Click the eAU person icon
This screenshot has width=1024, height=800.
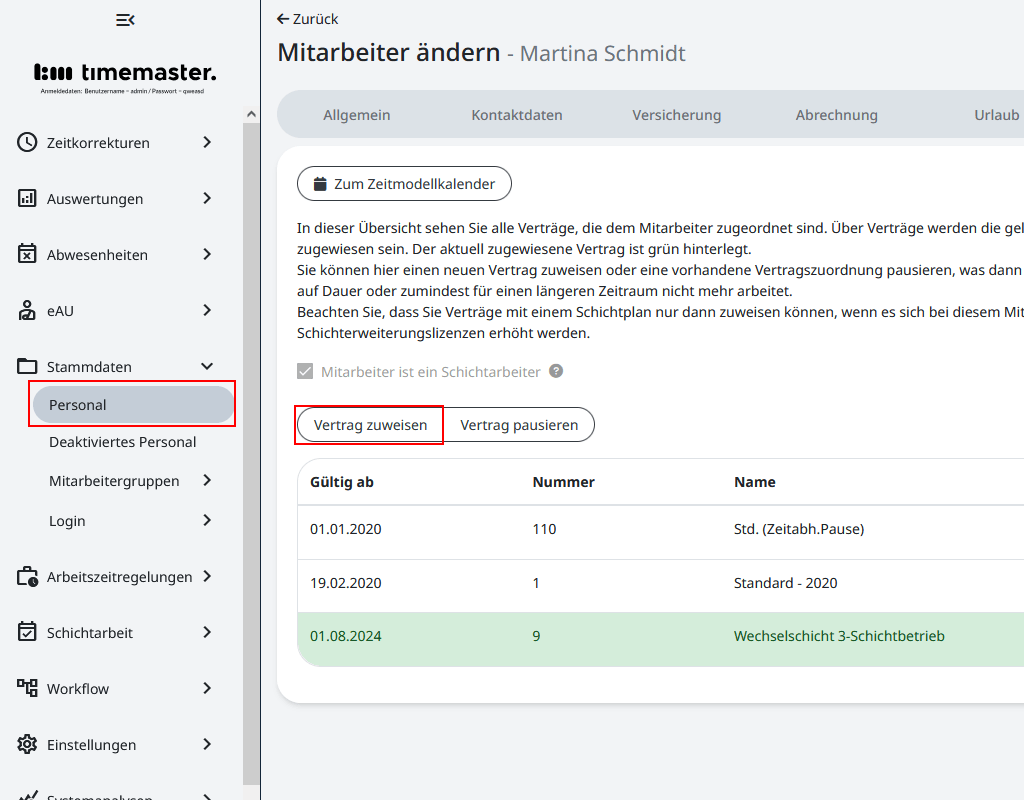tap(24, 310)
